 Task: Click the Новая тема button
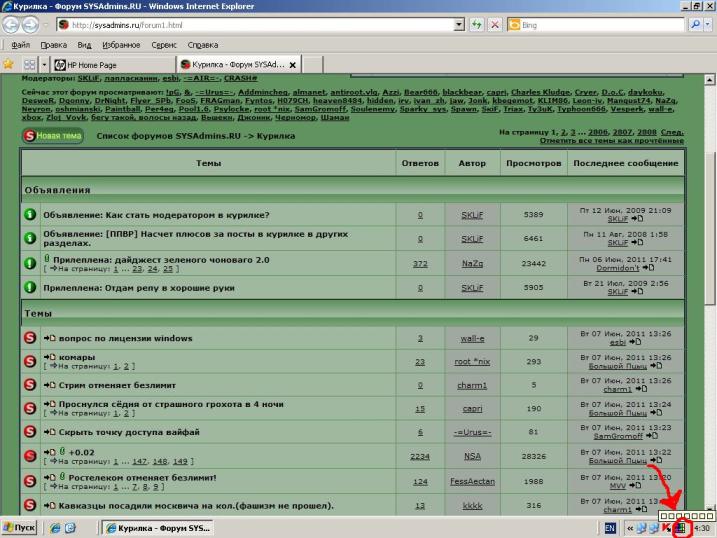[x=53, y=136]
